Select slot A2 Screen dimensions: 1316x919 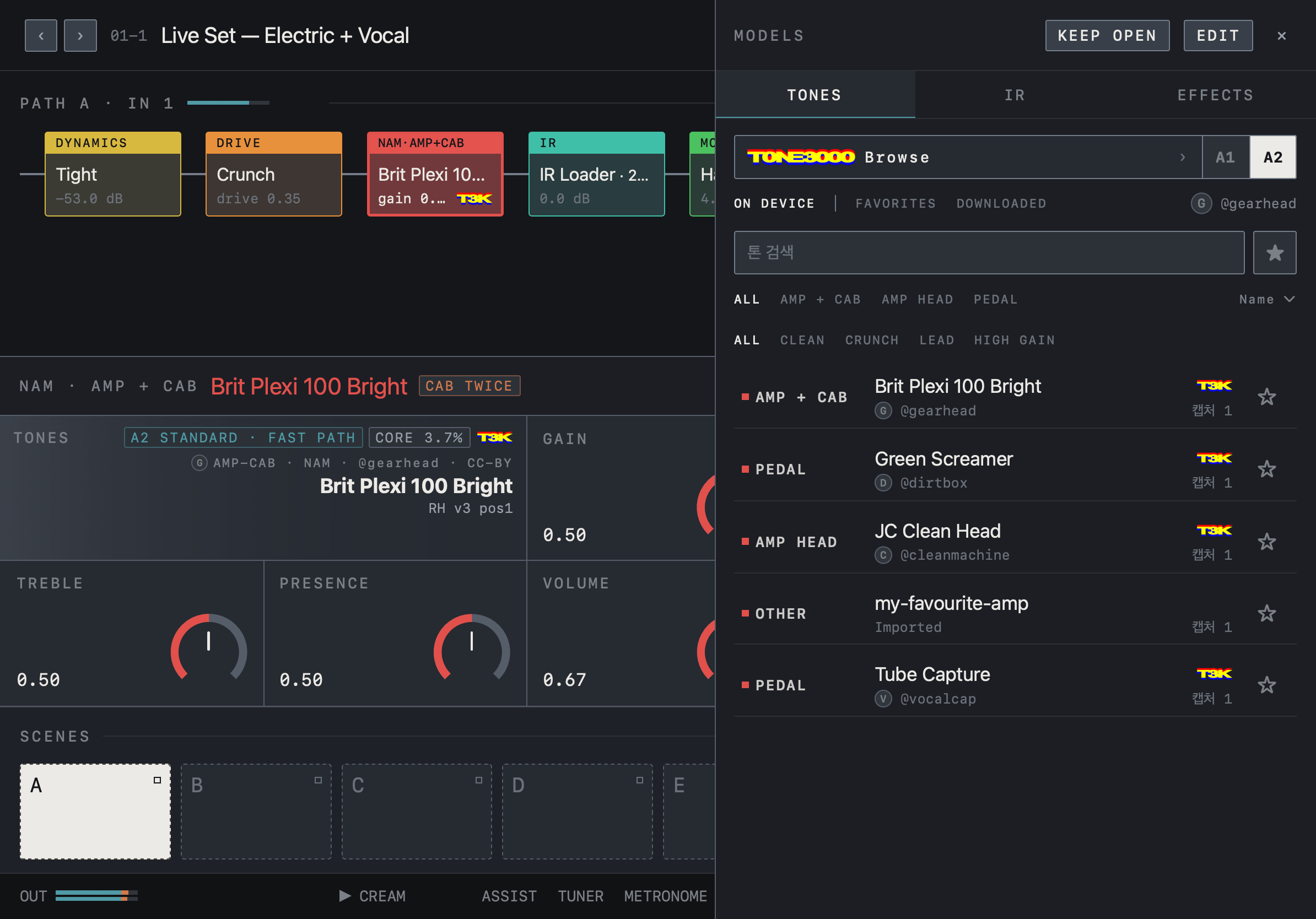[1272, 157]
